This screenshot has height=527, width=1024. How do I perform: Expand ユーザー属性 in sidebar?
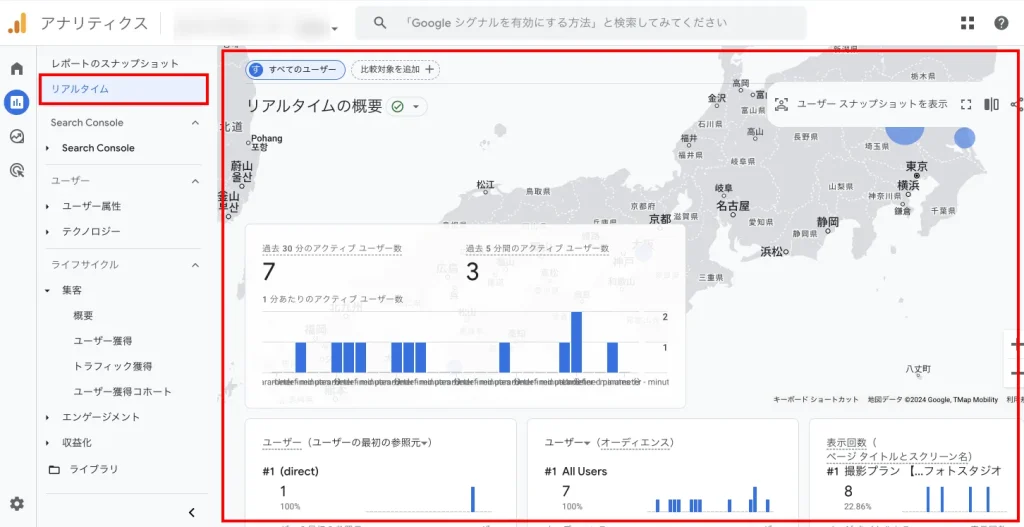[x=48, y=206]
